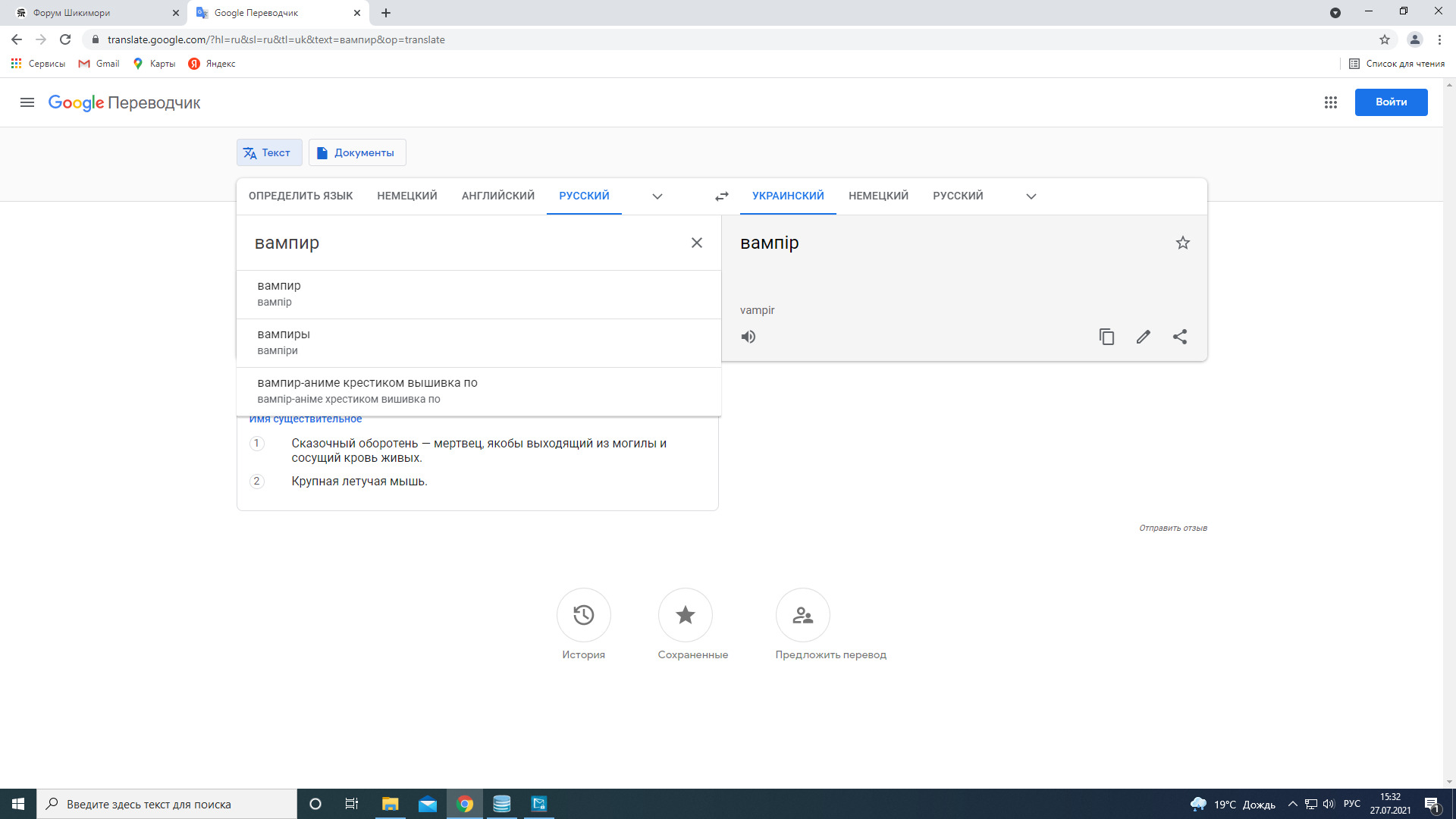Screen dimensions: 1456x819
Task: Open the Google apps grid
Action: click(1330, 102)
